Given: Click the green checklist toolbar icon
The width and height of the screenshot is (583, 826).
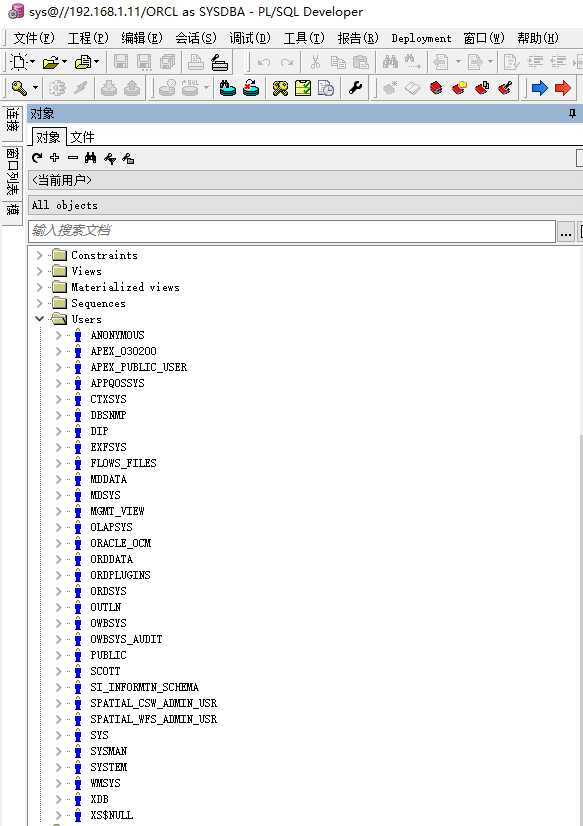Looking at the screenshot, I should tap(303, 87).
